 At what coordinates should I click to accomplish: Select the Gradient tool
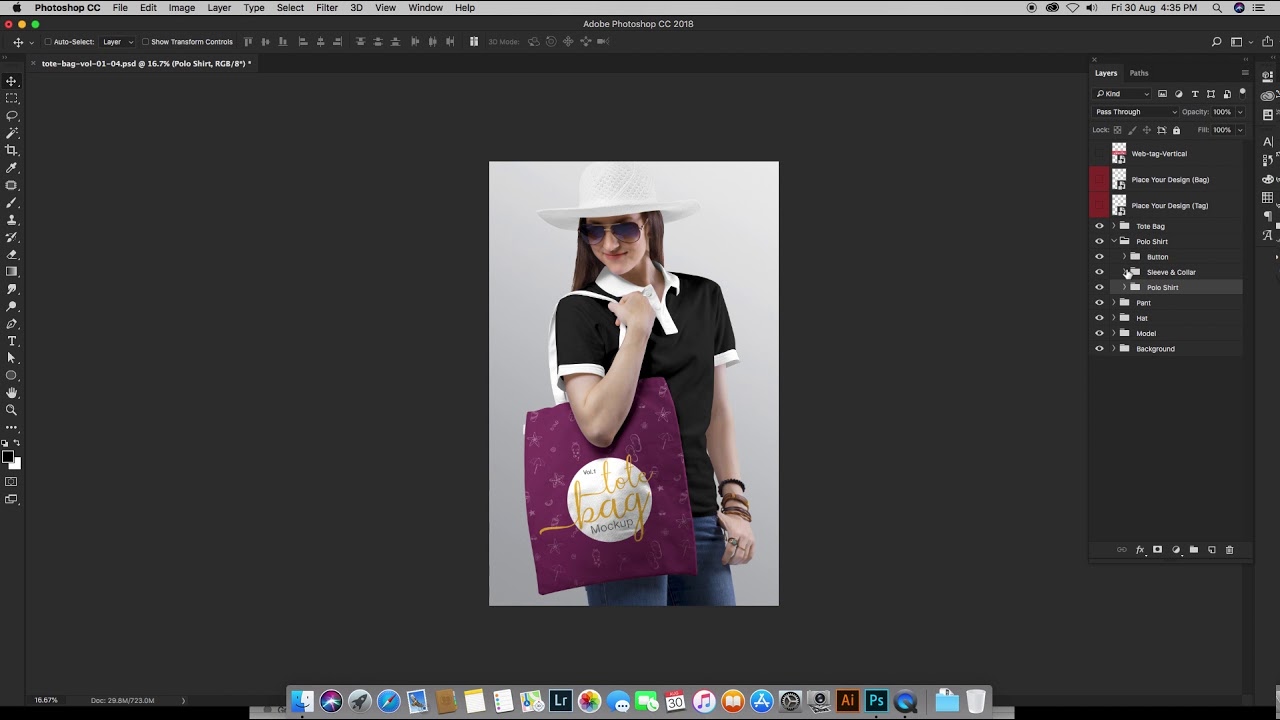pyautogui.click(x=12, y=272)
